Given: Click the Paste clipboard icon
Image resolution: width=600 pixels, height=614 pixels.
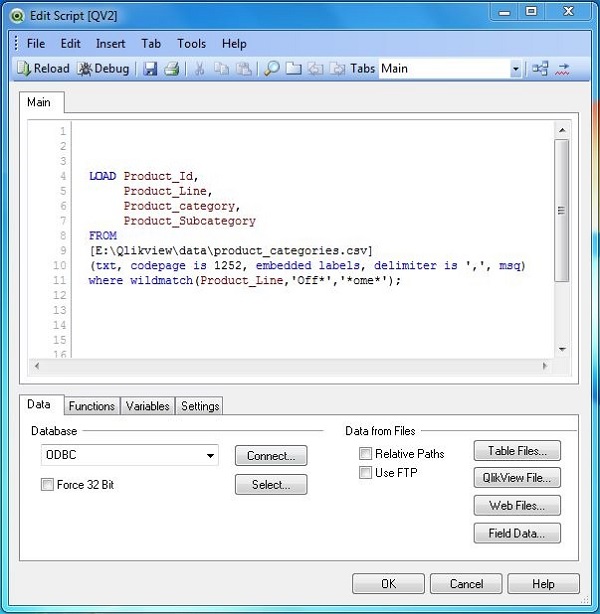Looking at the screenshot, I should coord(244,69).
